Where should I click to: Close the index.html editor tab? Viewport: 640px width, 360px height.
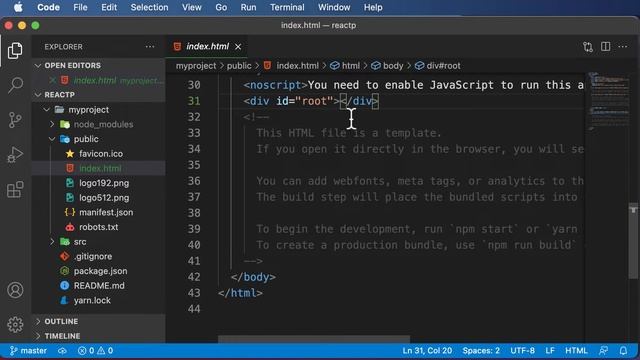point(238,47)
